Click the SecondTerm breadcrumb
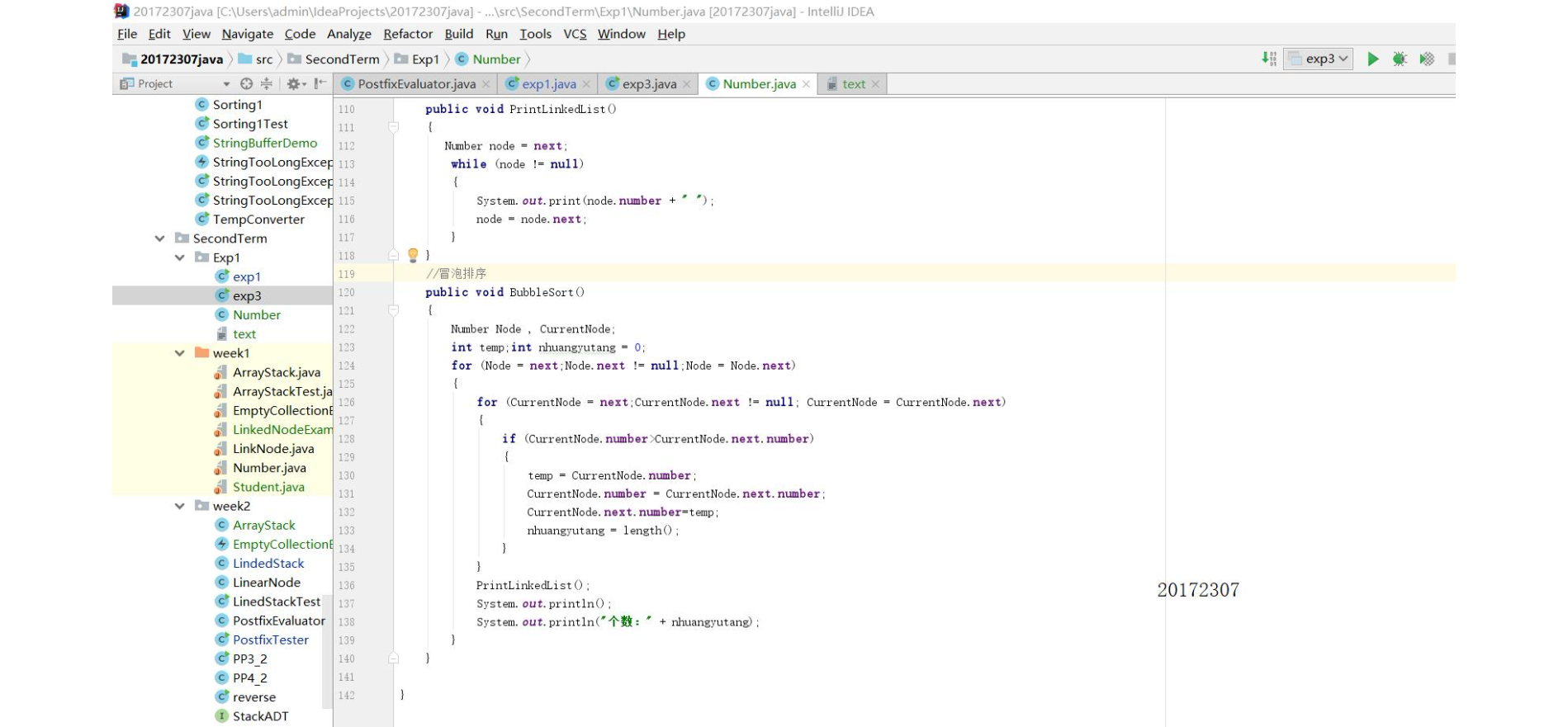The height and width of the screenshot is (727, 1568). click(334, 59)
